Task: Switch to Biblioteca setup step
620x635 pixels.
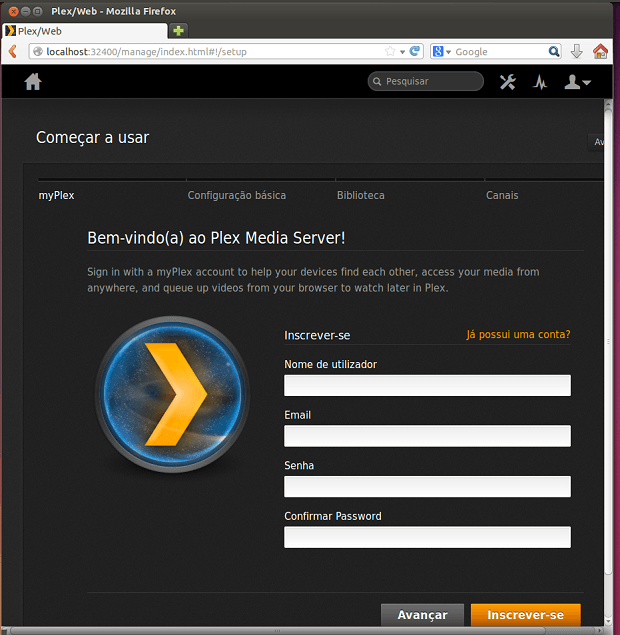Action: [360, 195]
